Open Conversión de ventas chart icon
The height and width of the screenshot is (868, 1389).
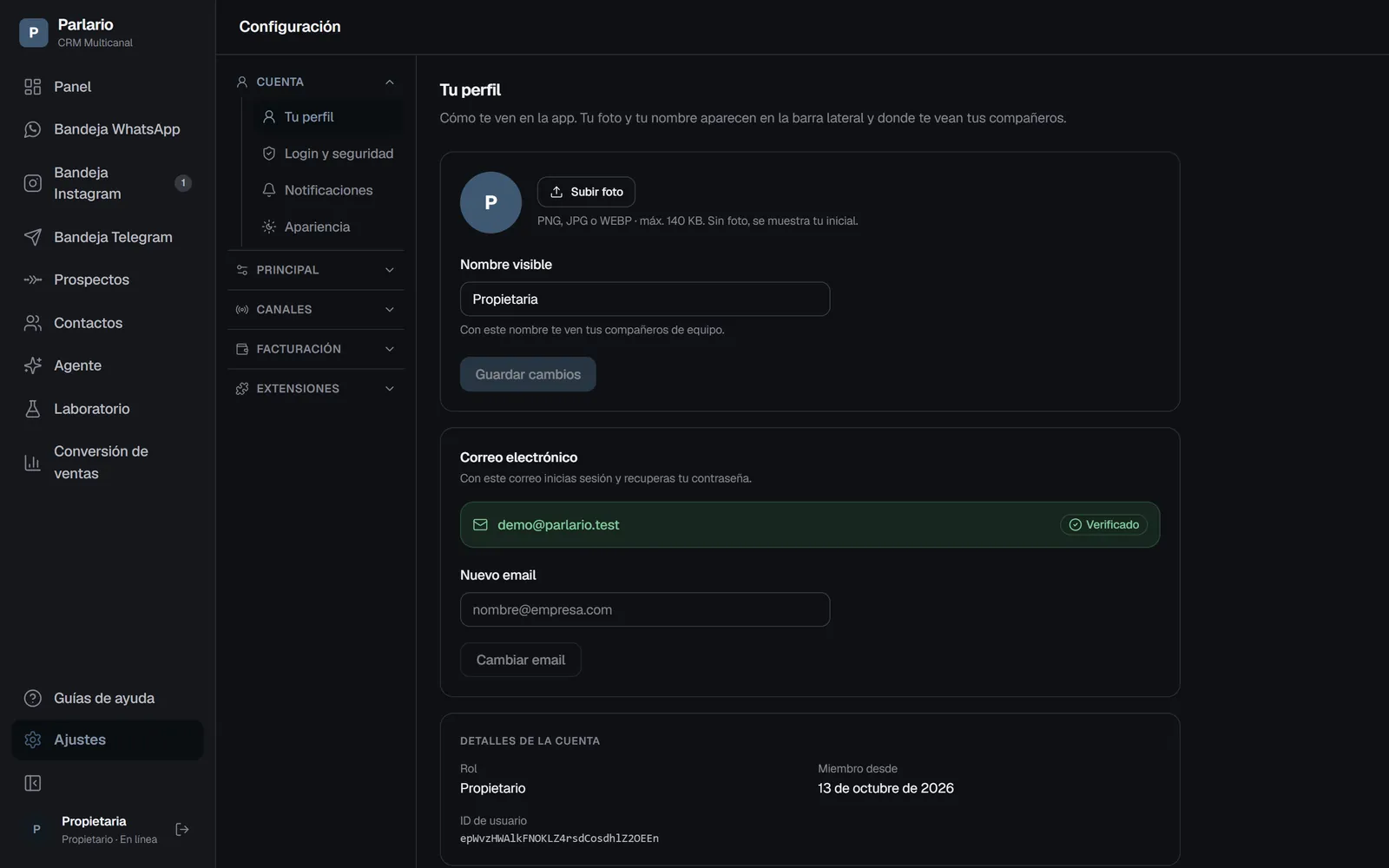click(x=33, y=463)
